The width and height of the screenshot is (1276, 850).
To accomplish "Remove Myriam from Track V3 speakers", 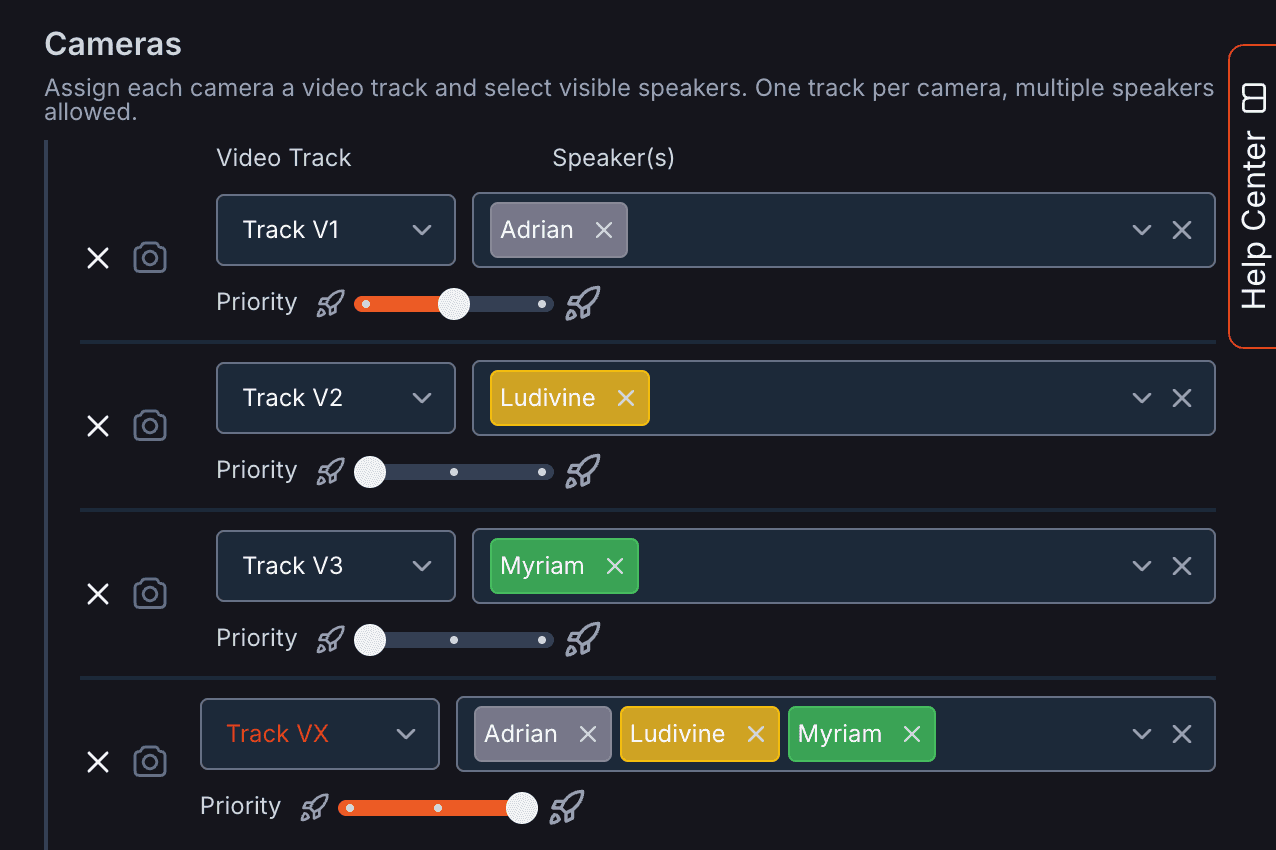I will [x=614, y=565].
